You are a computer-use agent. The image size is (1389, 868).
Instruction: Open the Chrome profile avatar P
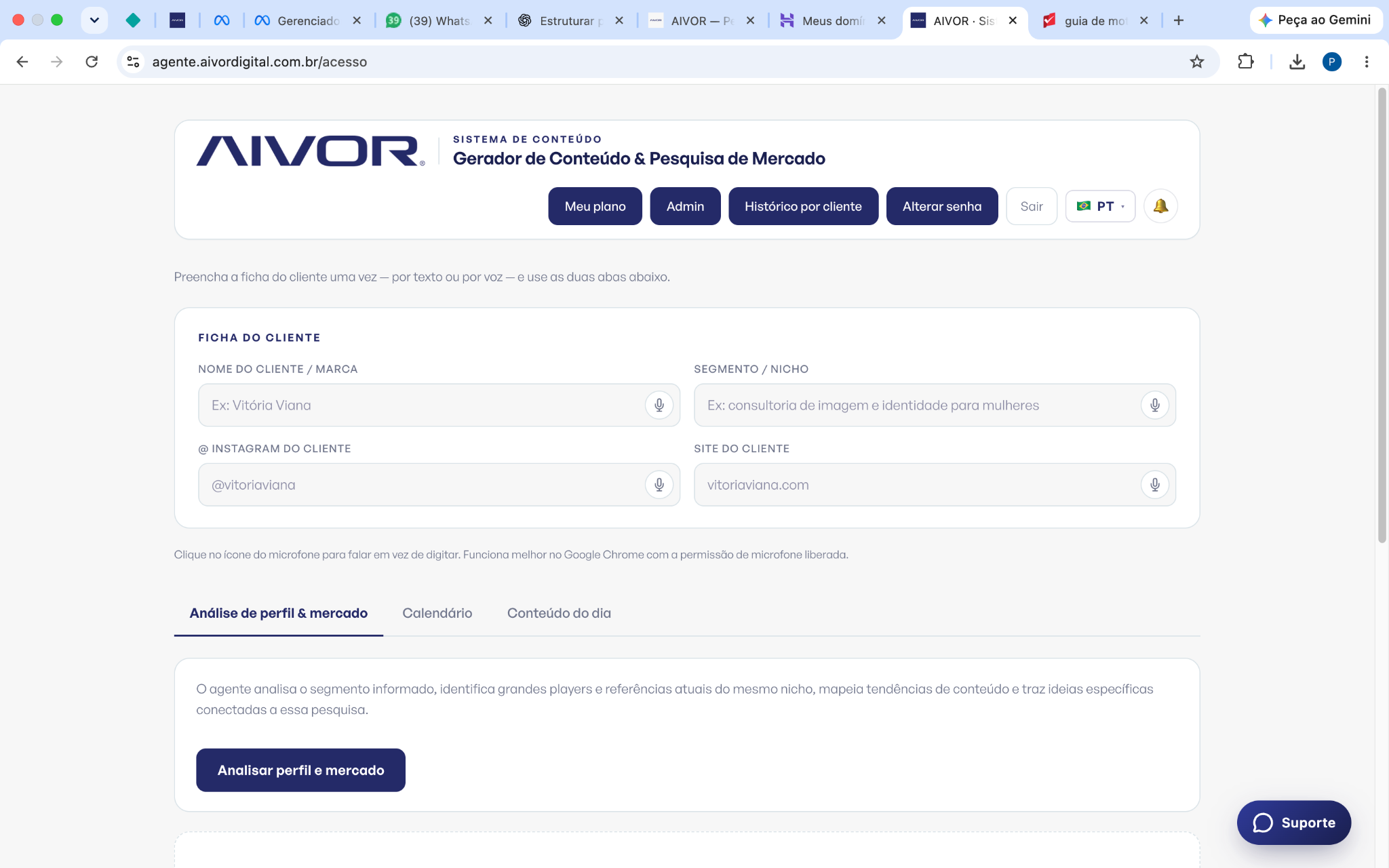pos(1331,62)
